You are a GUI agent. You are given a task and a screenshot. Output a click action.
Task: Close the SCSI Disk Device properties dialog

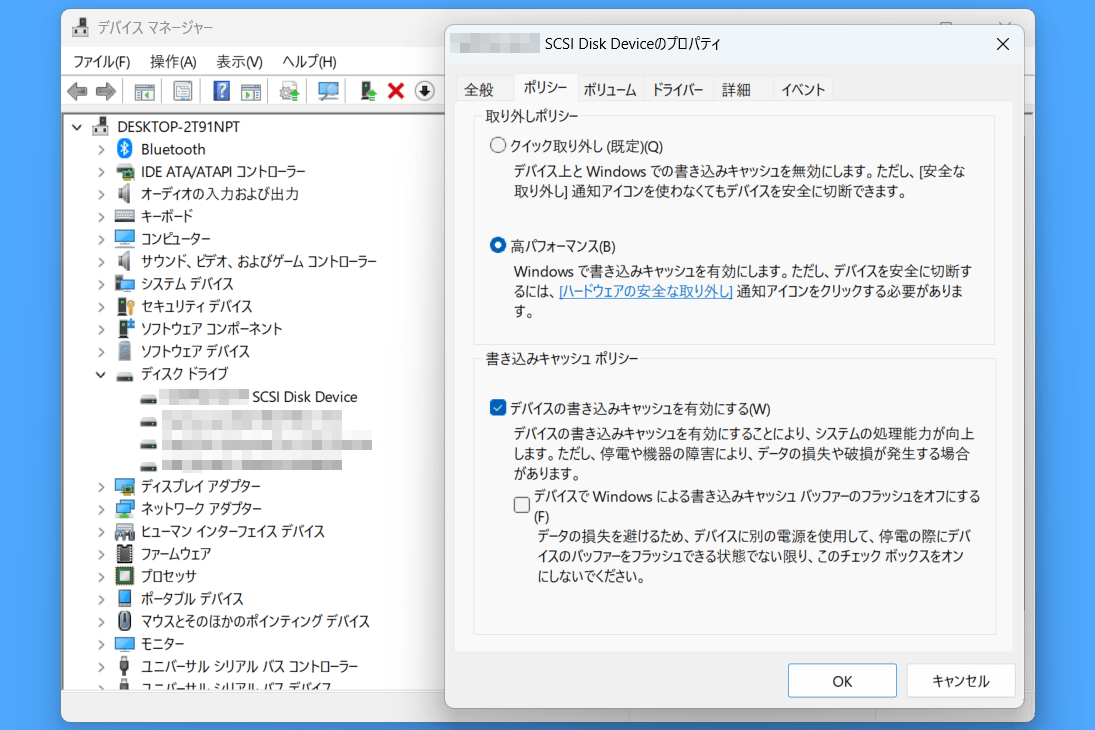click(1003, 44)
